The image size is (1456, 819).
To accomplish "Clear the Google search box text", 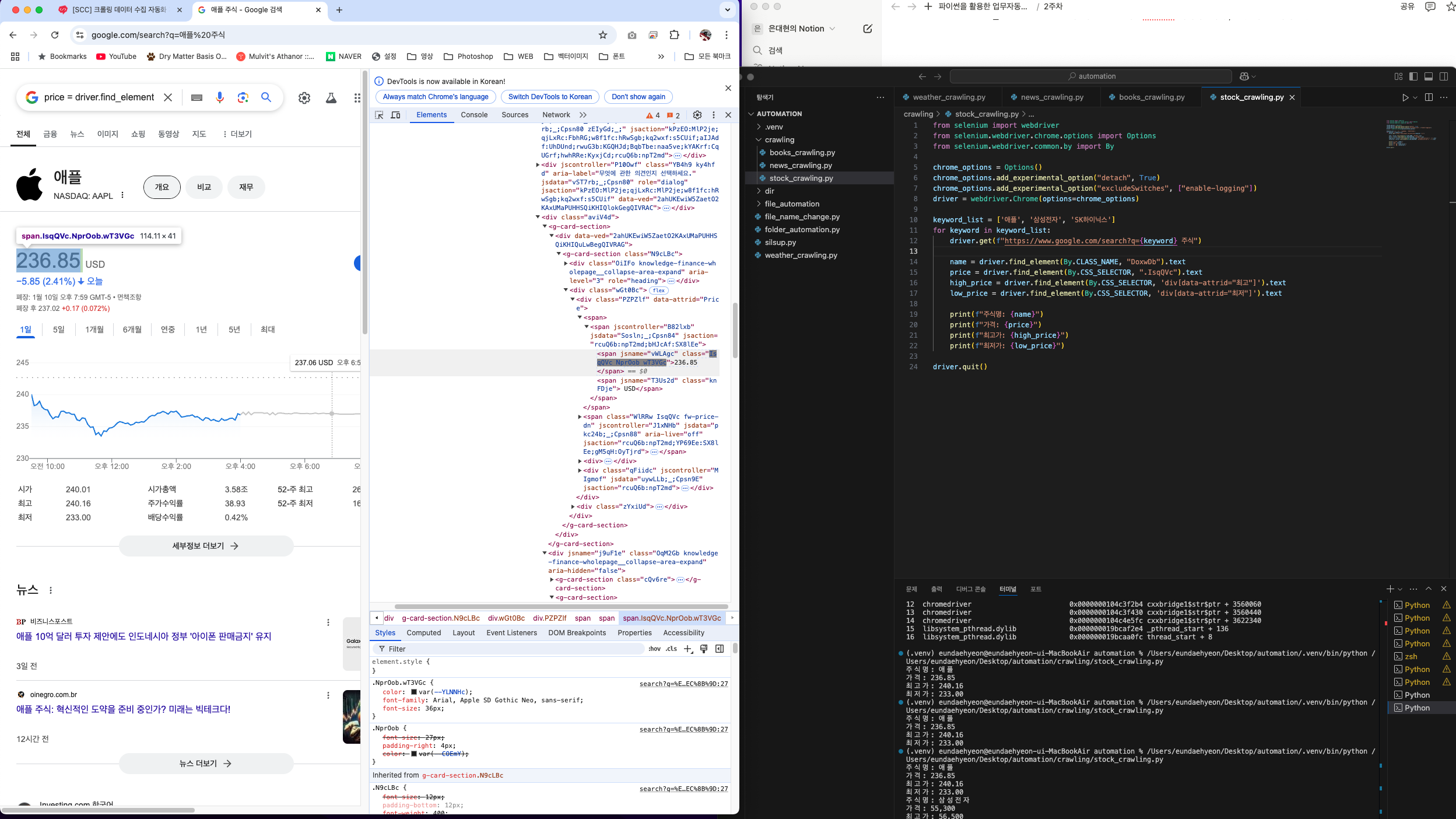I will [168, 97].
